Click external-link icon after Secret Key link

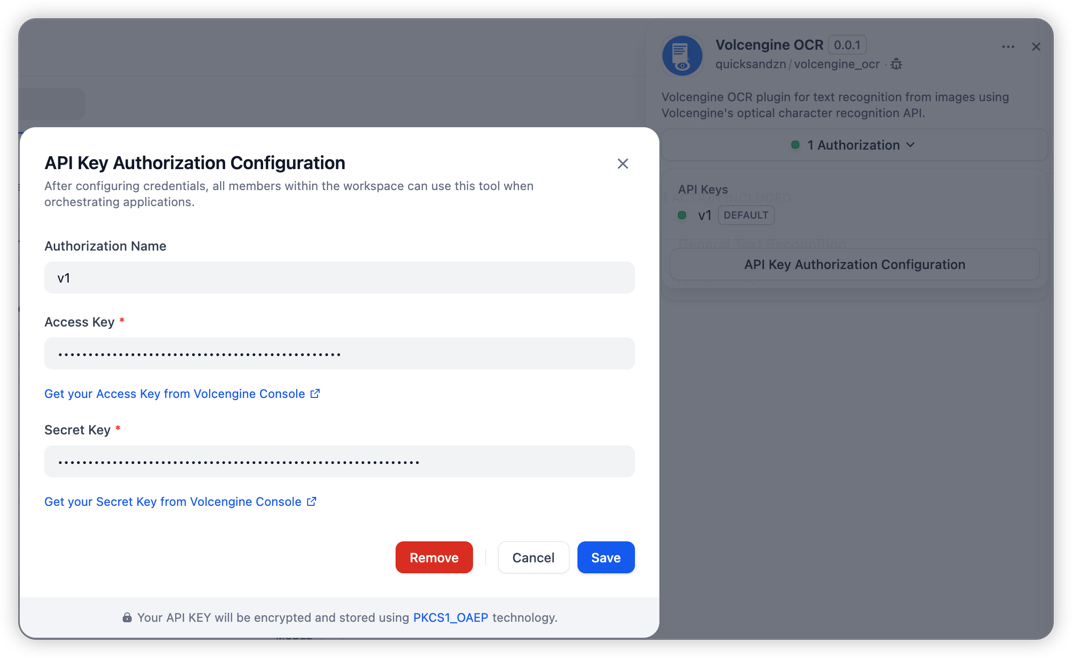pyautogui.click(x=311, y=502)
